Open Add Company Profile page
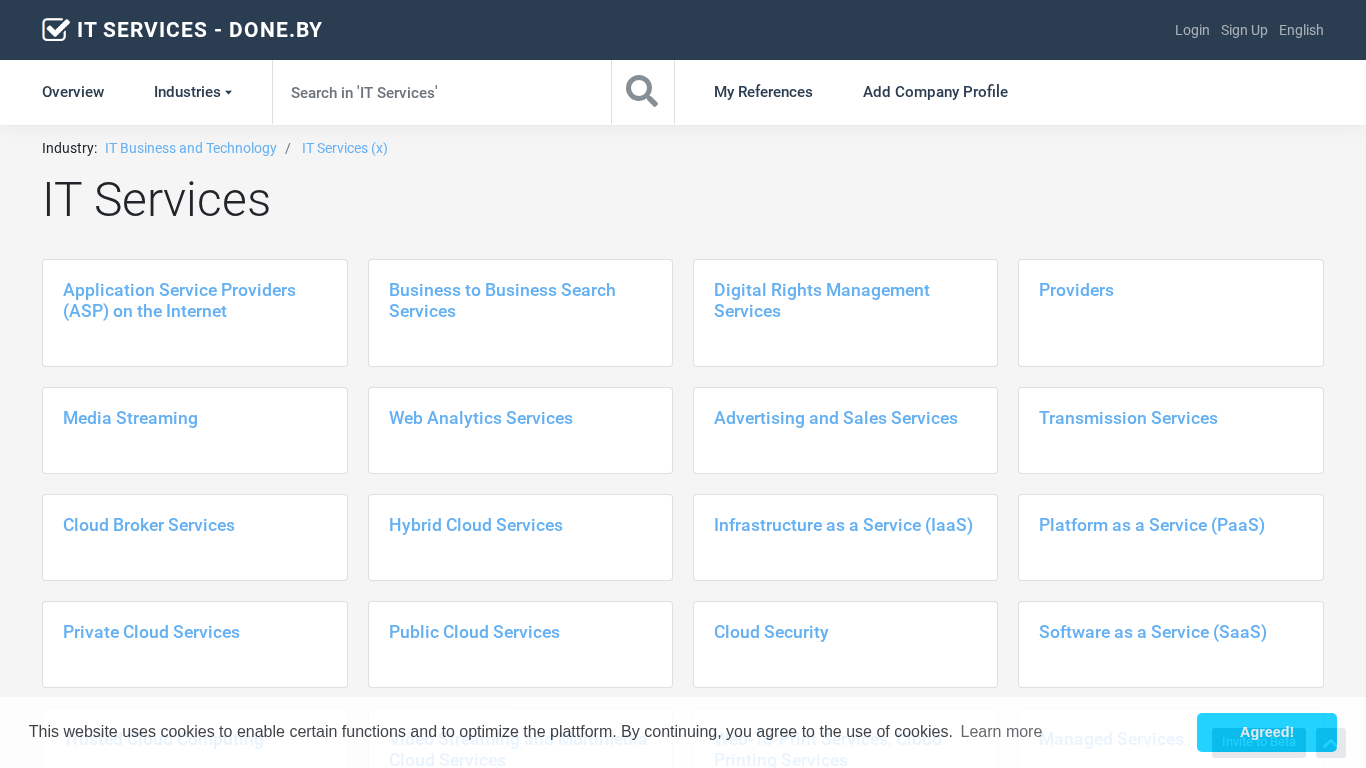Screen dimensions: 1366x768 [935, 92]
